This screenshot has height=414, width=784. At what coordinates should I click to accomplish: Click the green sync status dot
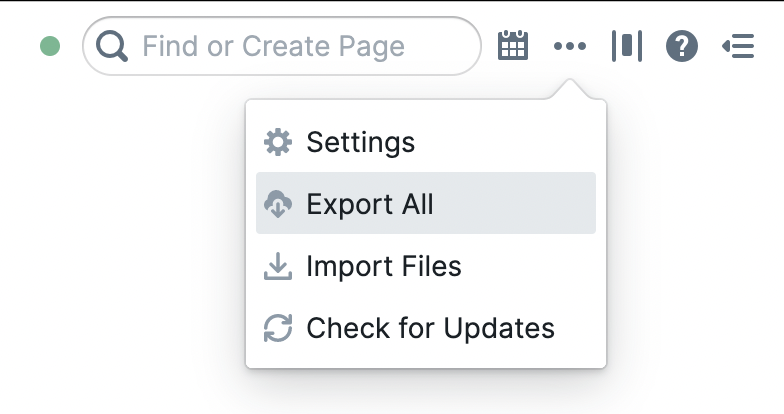click(50, 46)
